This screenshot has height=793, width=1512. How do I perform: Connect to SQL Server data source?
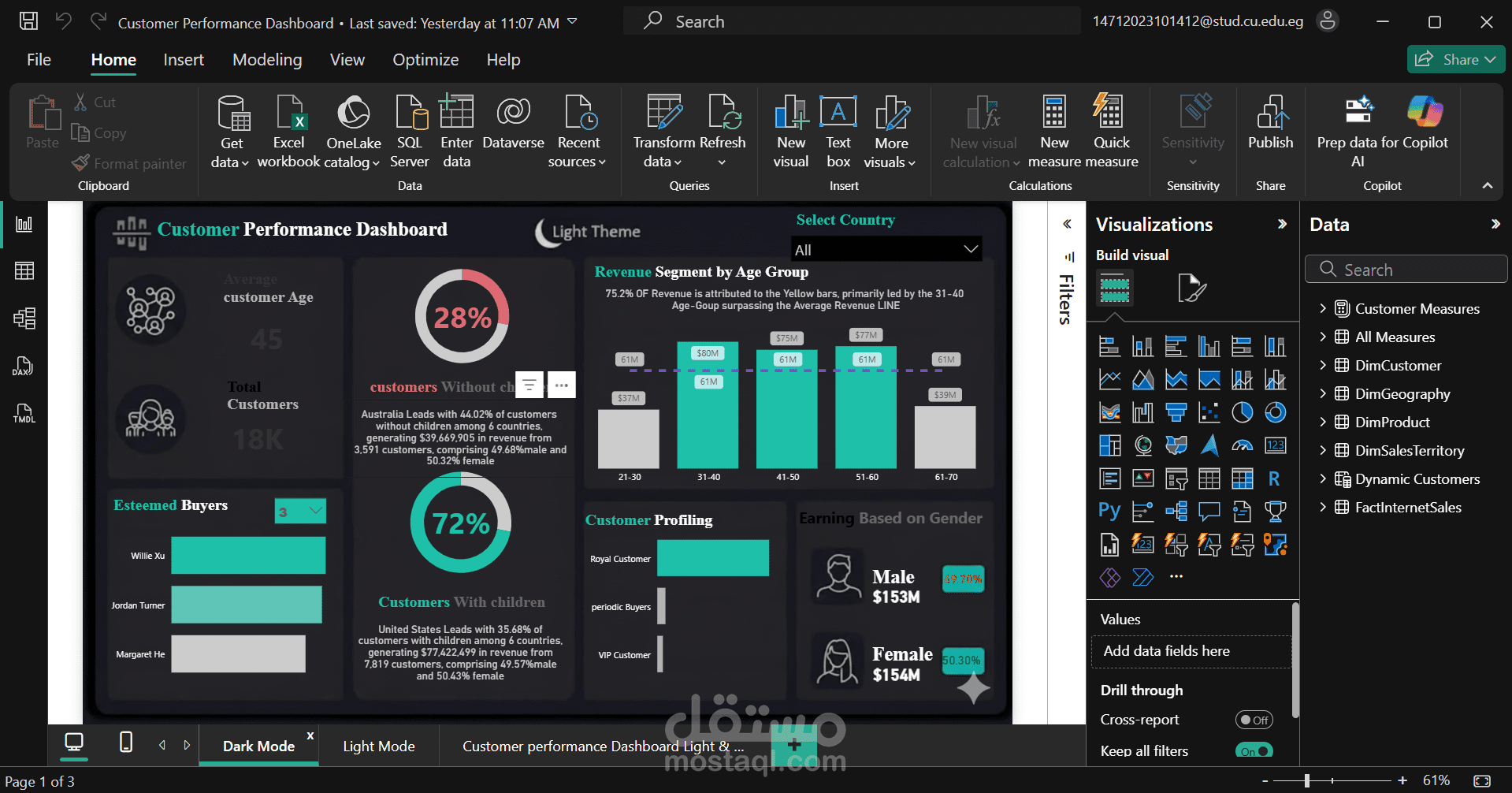coord(410,131)
